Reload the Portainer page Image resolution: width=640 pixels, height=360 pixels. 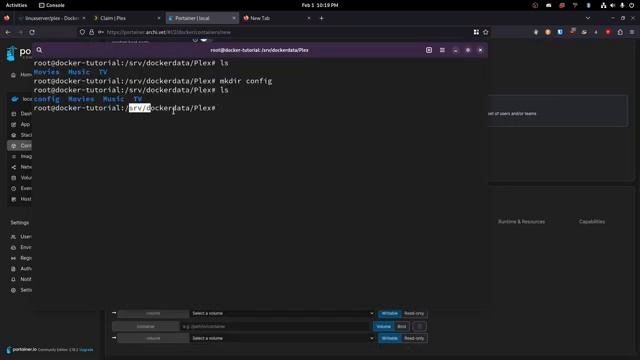click(32, 32)
